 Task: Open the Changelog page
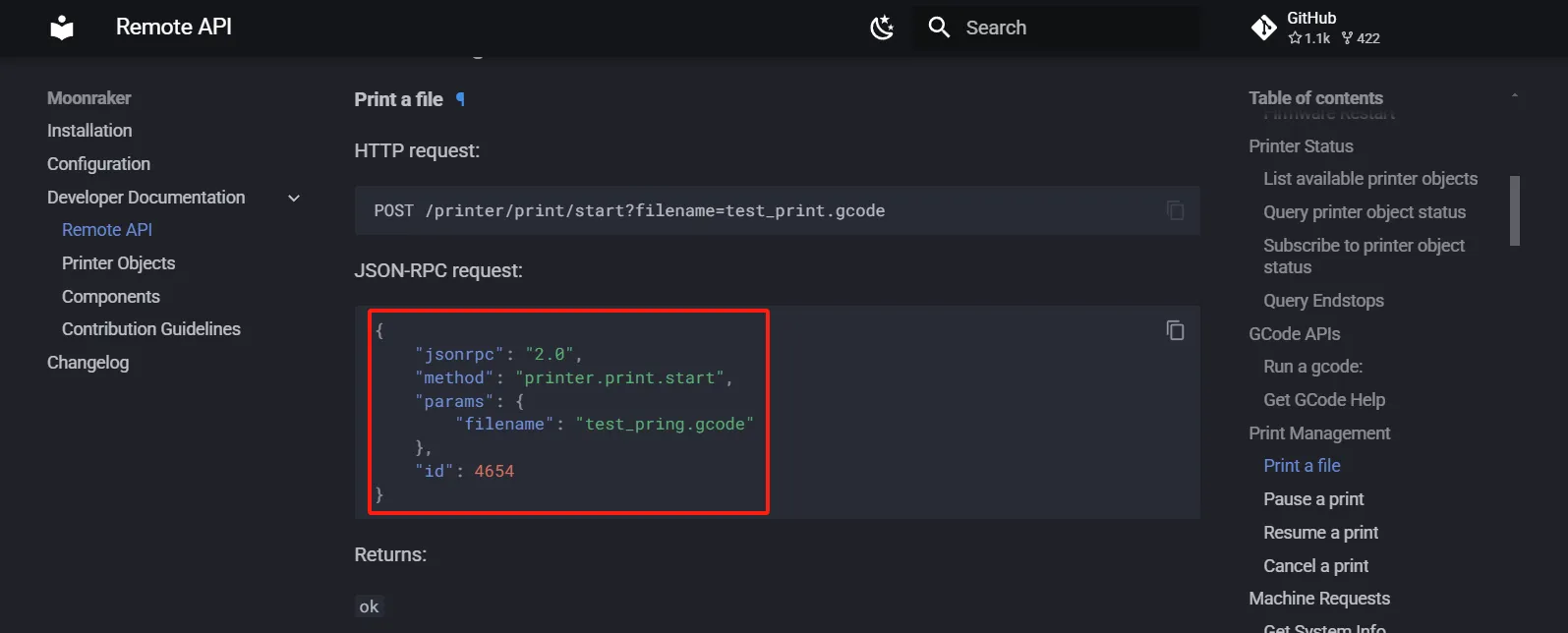coord(87,363)
